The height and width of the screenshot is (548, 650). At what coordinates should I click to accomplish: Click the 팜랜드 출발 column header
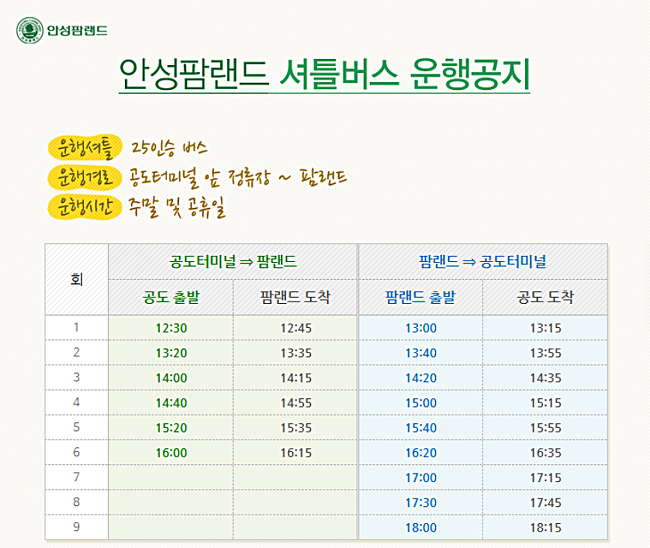(420, 297)
